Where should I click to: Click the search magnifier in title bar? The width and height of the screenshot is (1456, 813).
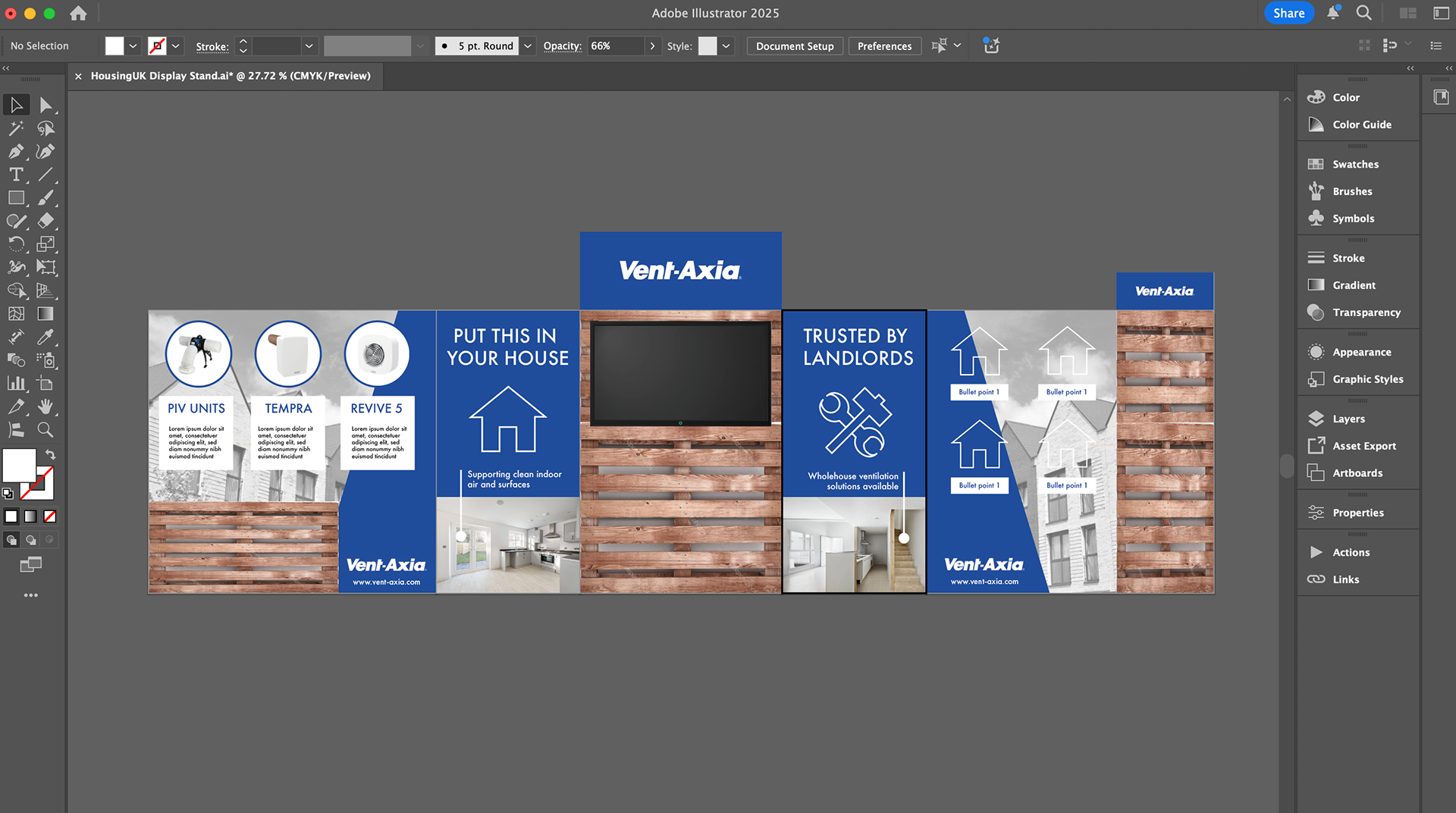pyautogui.click(x=1363, y=13)
